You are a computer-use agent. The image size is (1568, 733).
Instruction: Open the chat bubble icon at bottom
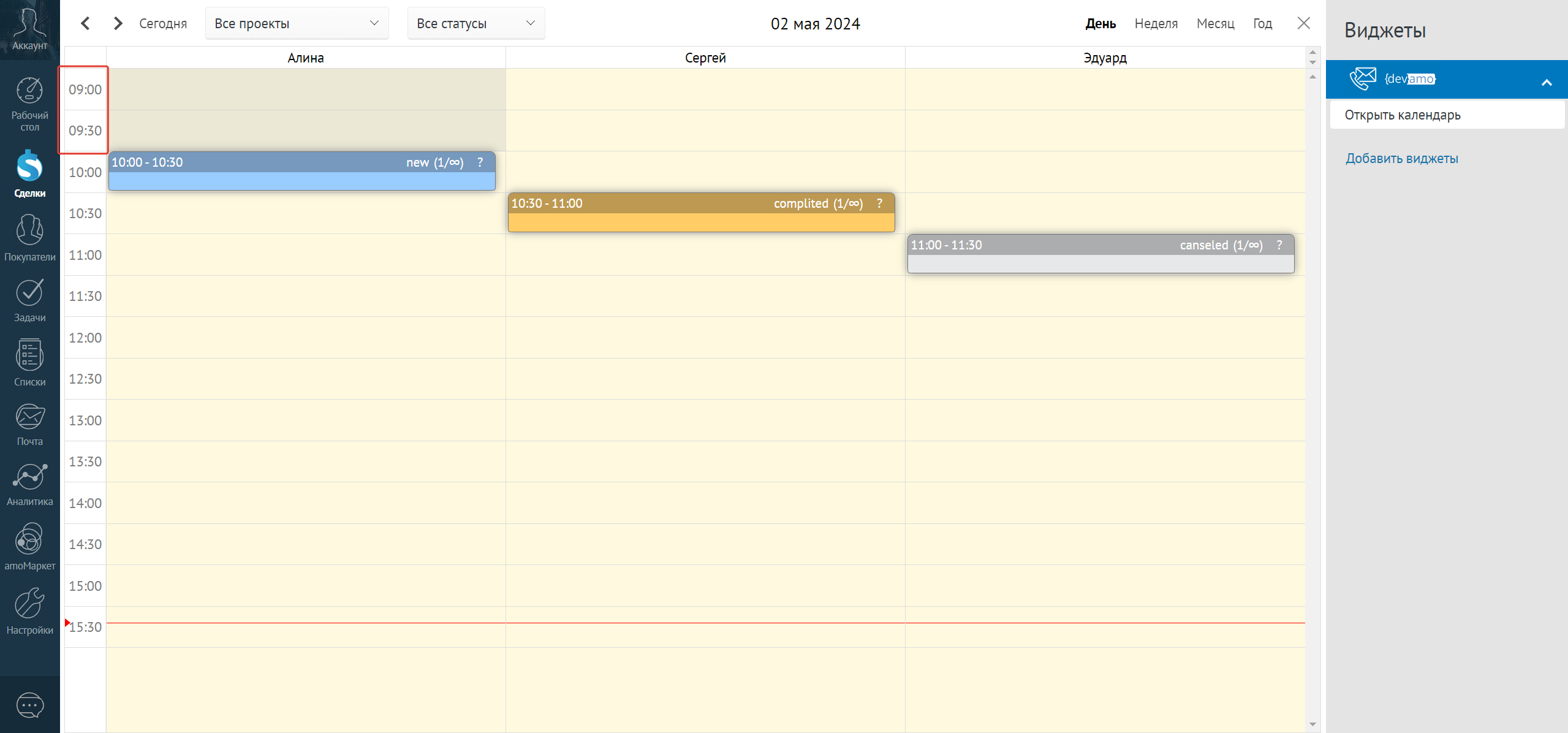point(29,705)
